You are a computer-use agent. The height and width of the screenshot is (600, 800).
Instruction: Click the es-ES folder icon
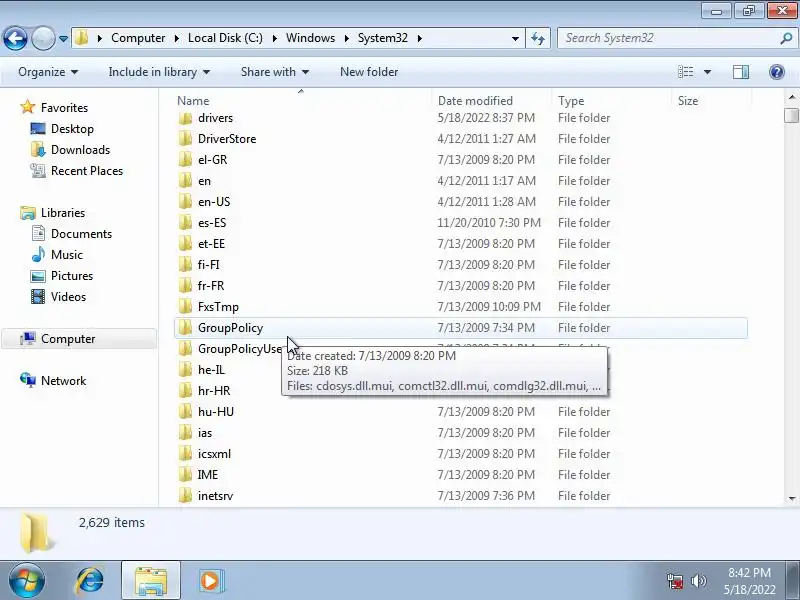(186, 222)
